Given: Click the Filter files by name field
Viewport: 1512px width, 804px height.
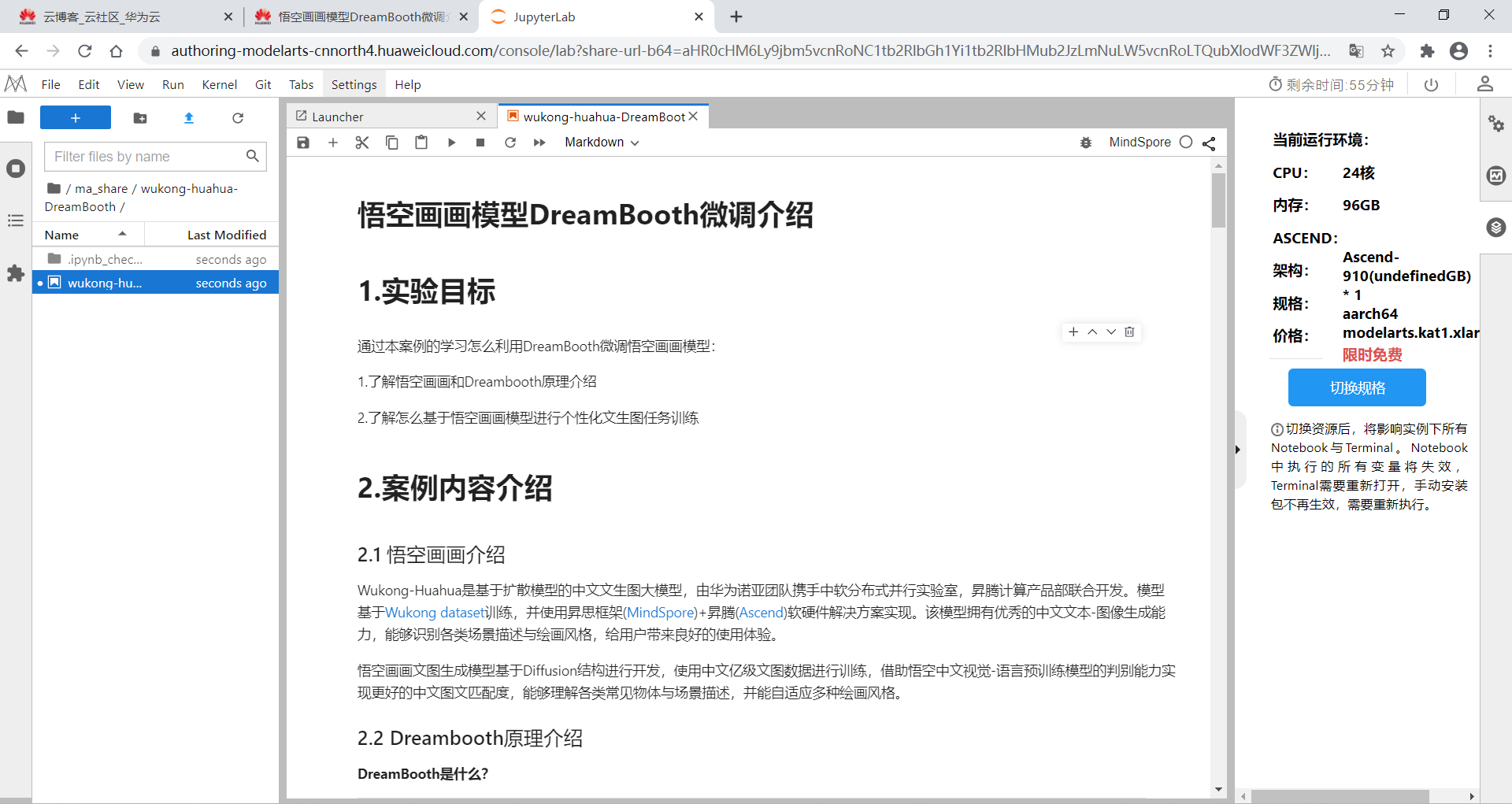Looking at the screenshot, I should pyautogui.click(x=155, y=157).
